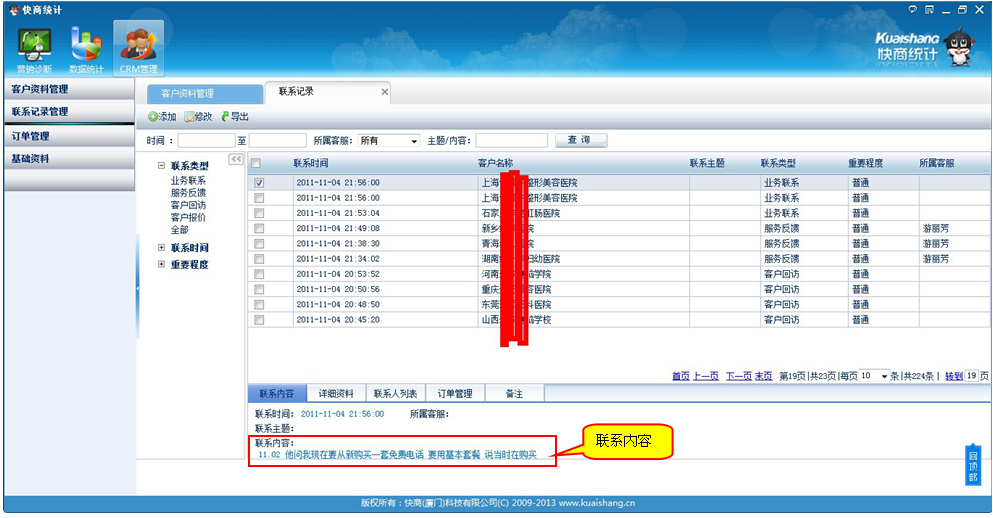Image resolution: width=993 pixels, height=518 pixels.
Task: Close the 联系记录 tab
Action: (385, 92)
